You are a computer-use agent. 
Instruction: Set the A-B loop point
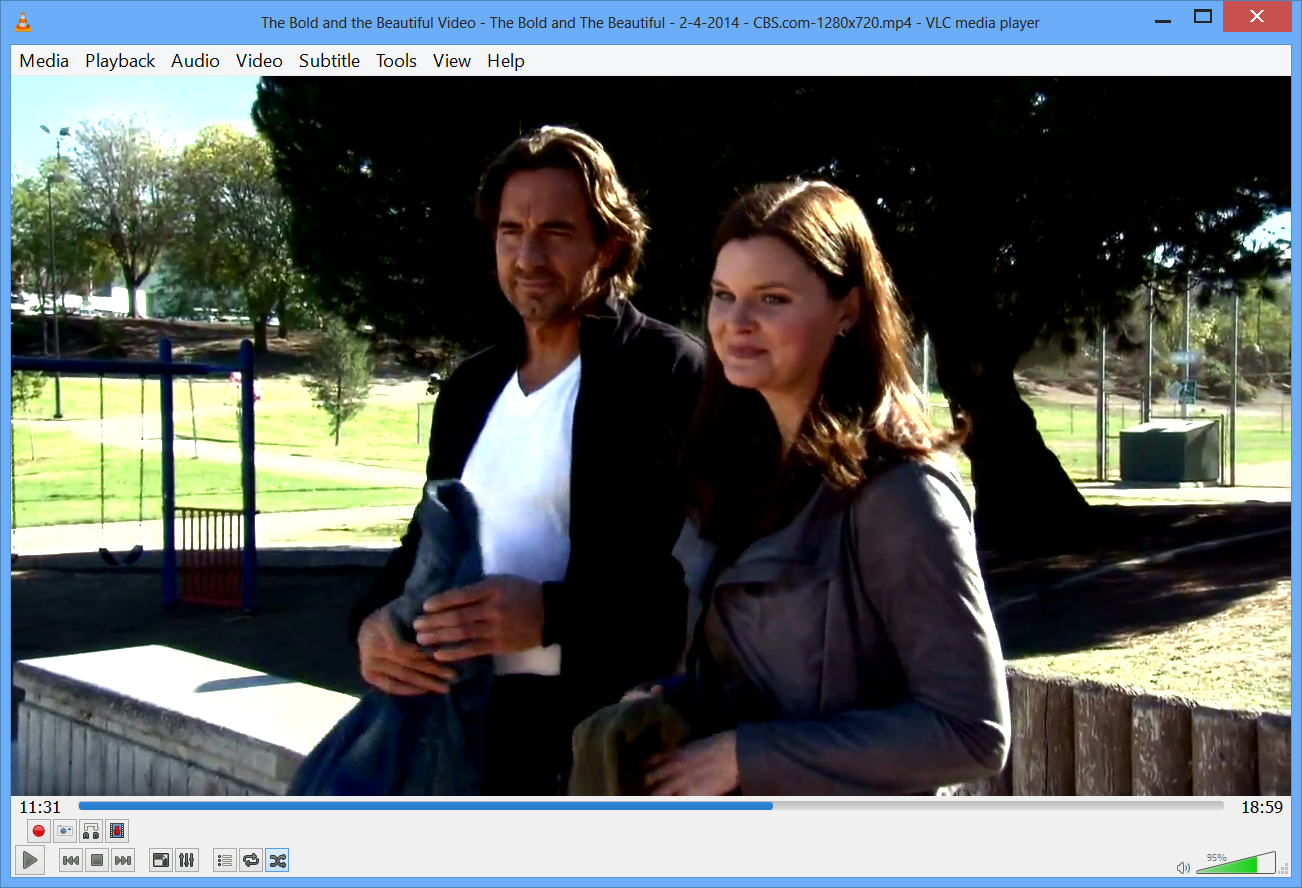point(91,830)
